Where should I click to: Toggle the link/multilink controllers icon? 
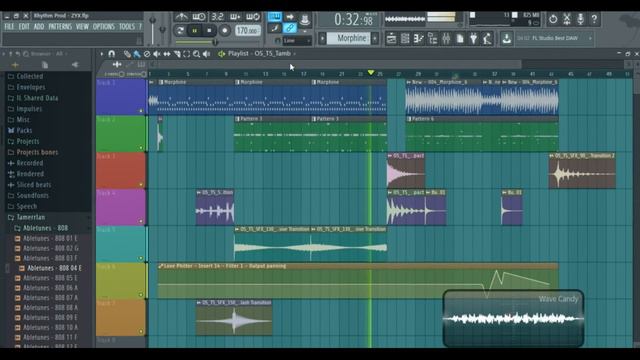point(290,28)
